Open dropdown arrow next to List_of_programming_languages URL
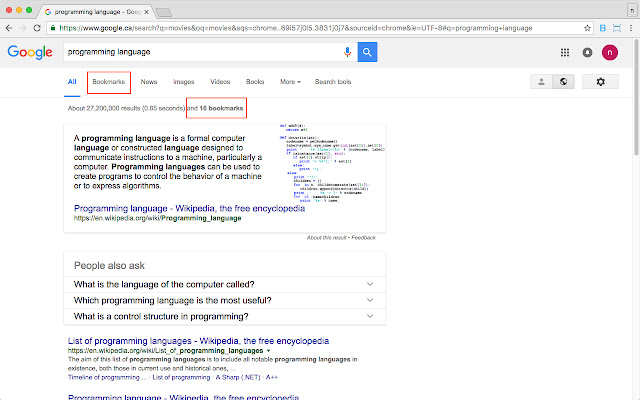 coord(269,351)
